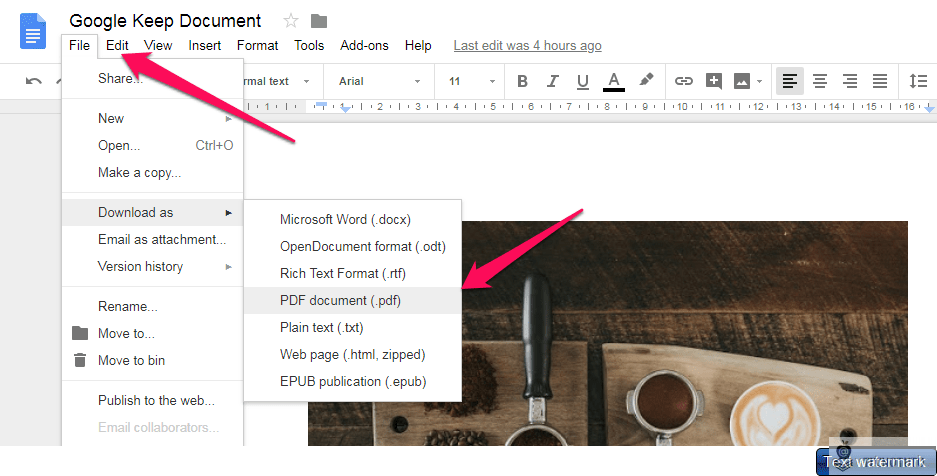
Task: Download as PDF document (.pdf)
Action: 353,300
